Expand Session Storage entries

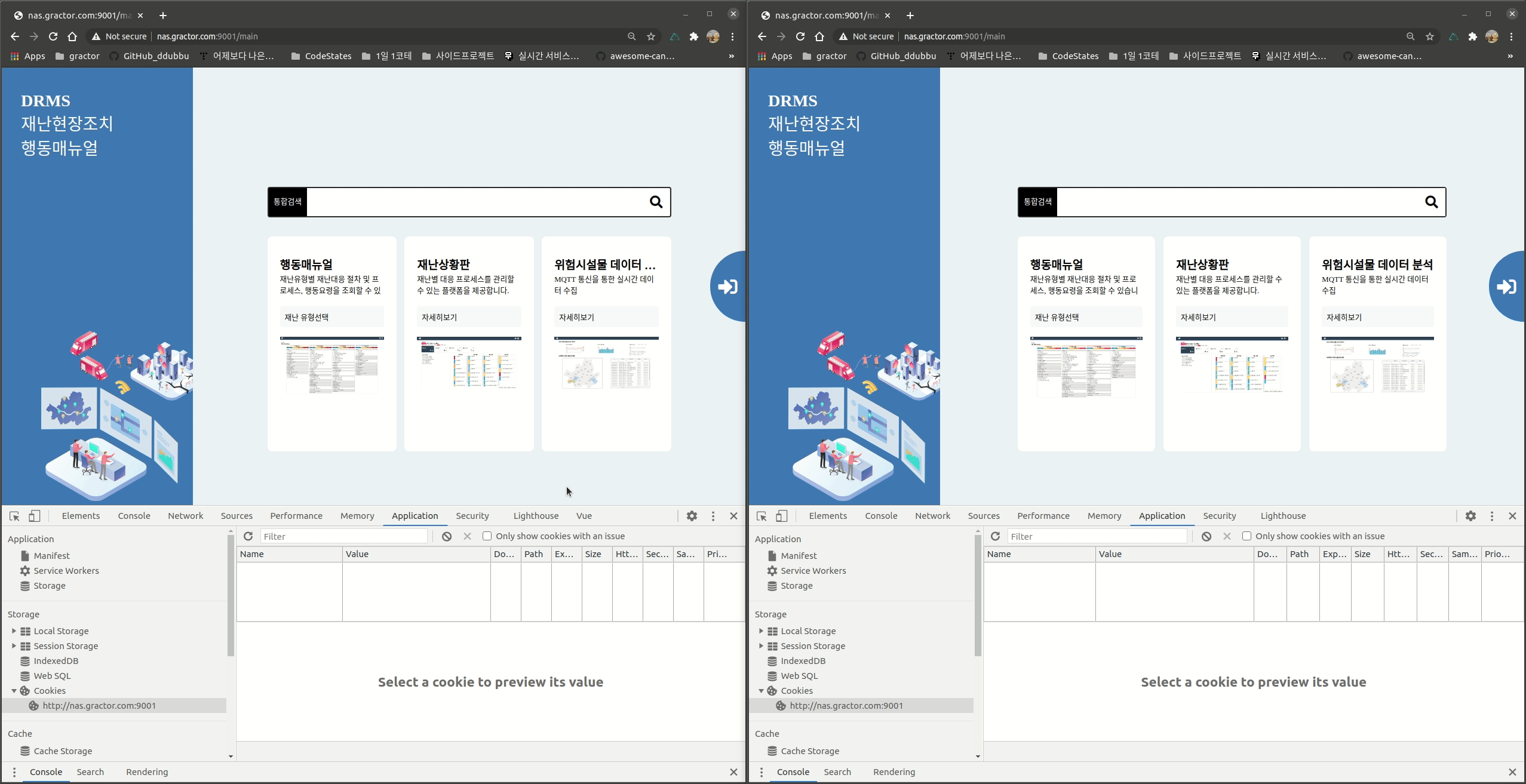click(x=13, y=645)
